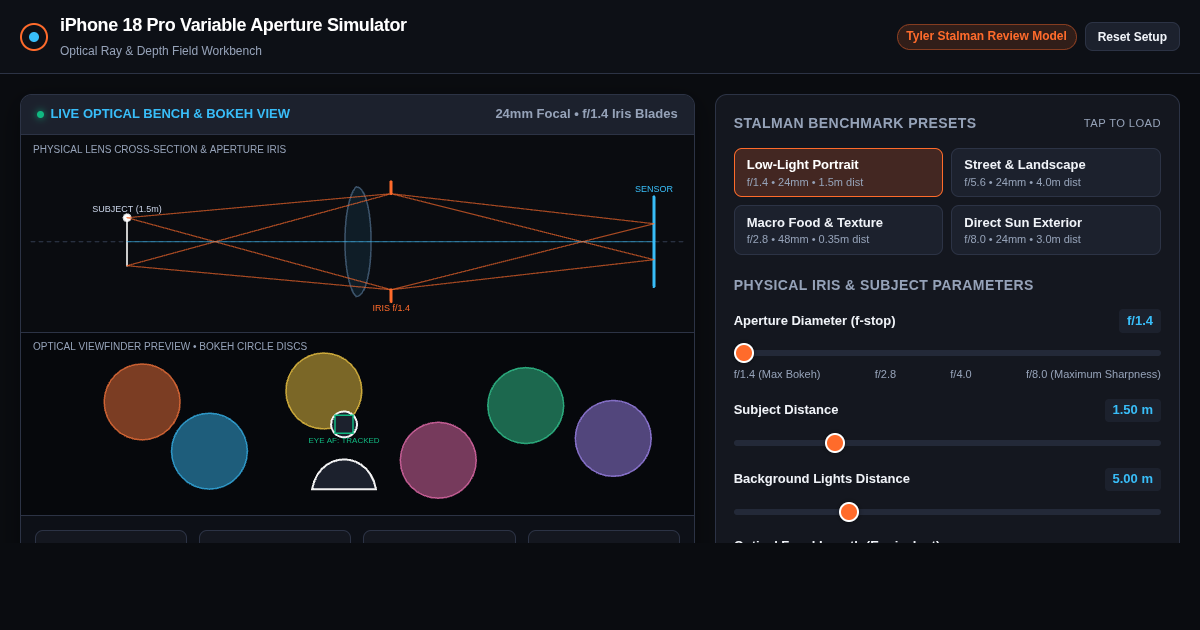
Task: Click the yellow bokeh disc
Action: [324, 391]
